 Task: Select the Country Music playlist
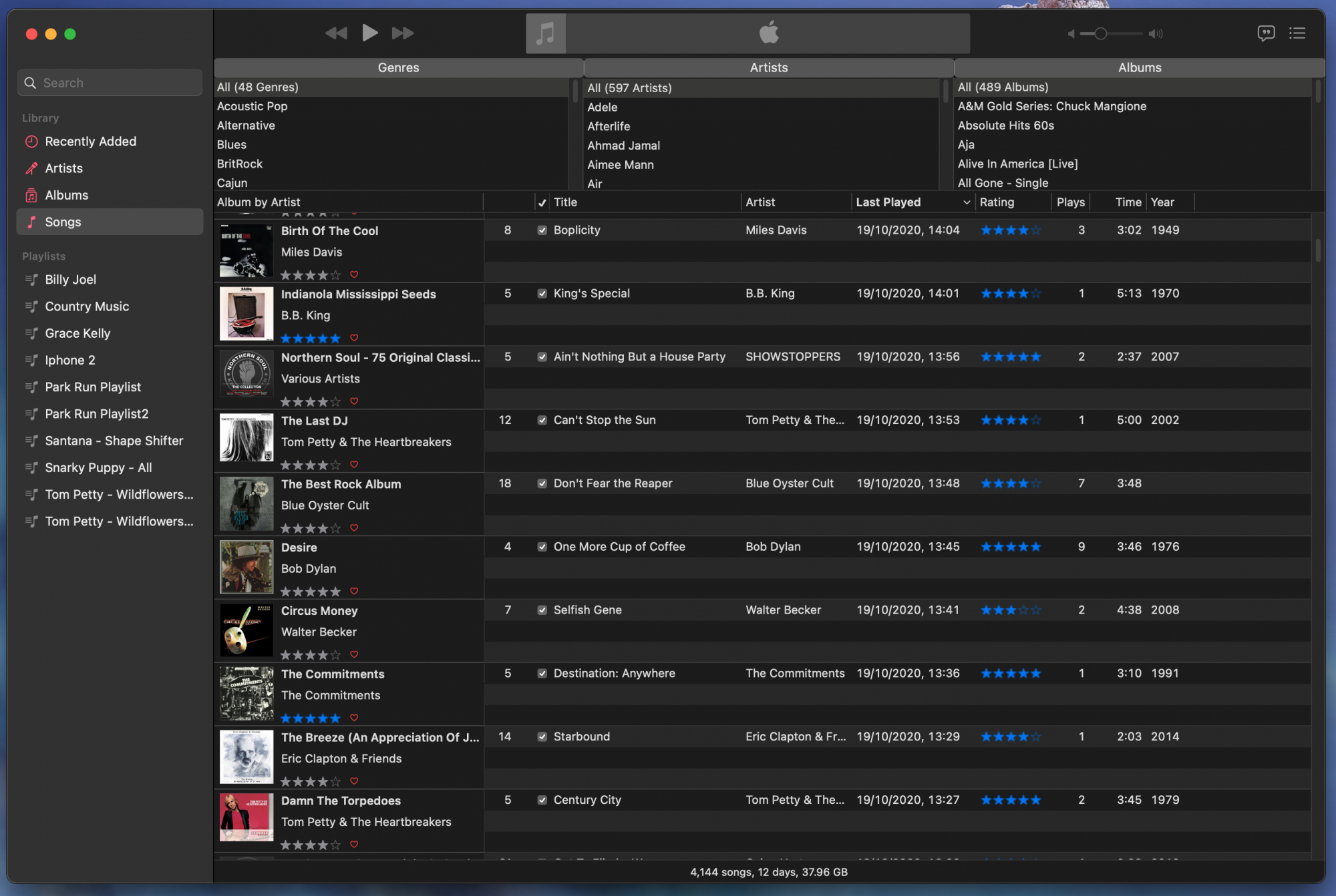87,306
